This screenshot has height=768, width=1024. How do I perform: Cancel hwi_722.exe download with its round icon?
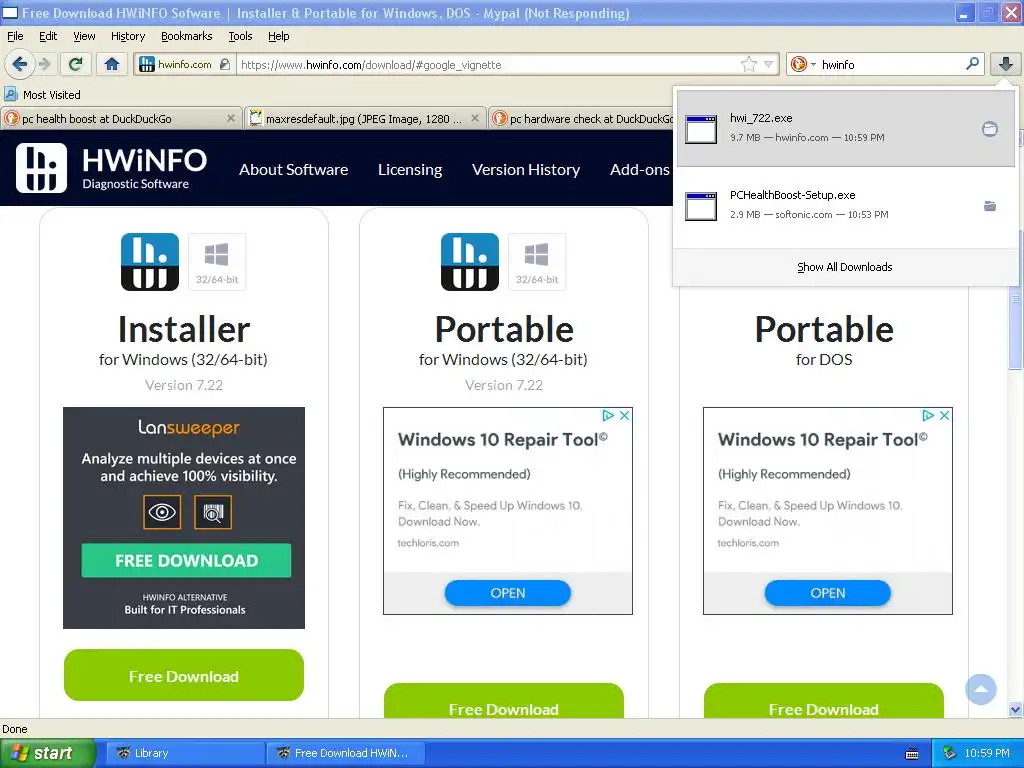(990, 129)
